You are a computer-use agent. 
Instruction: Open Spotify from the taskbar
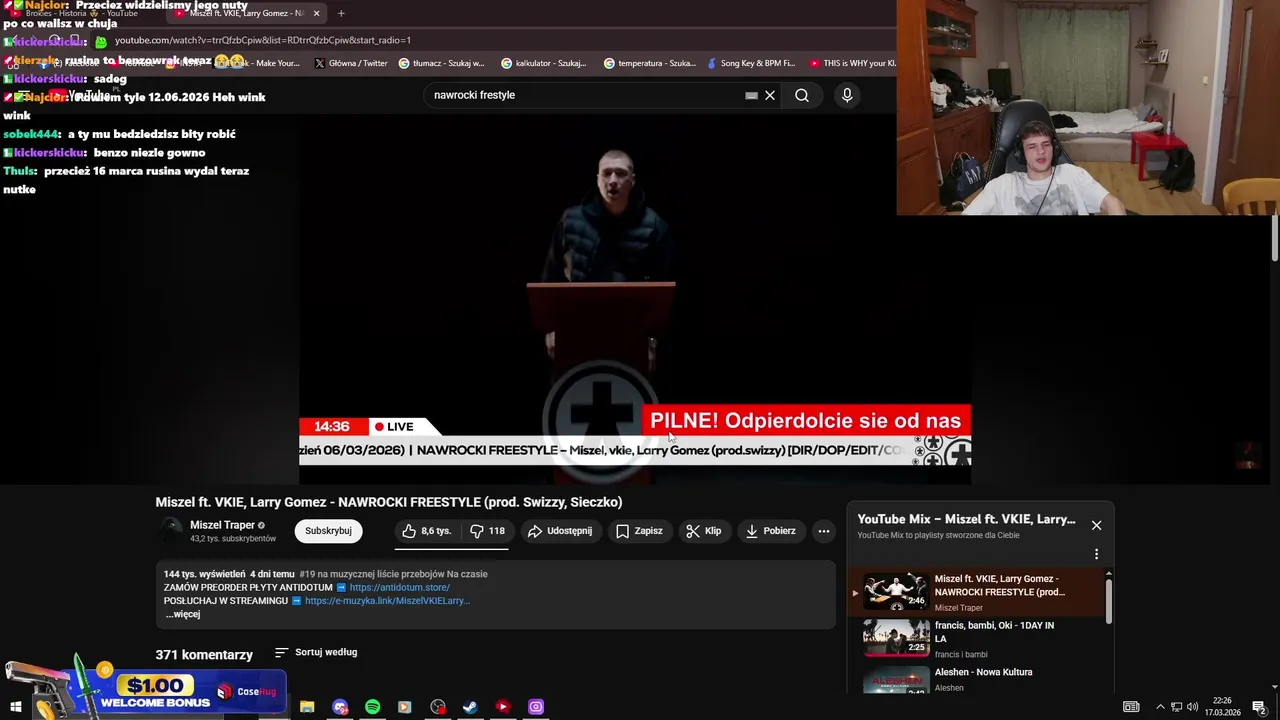click(x=372, y=707)
